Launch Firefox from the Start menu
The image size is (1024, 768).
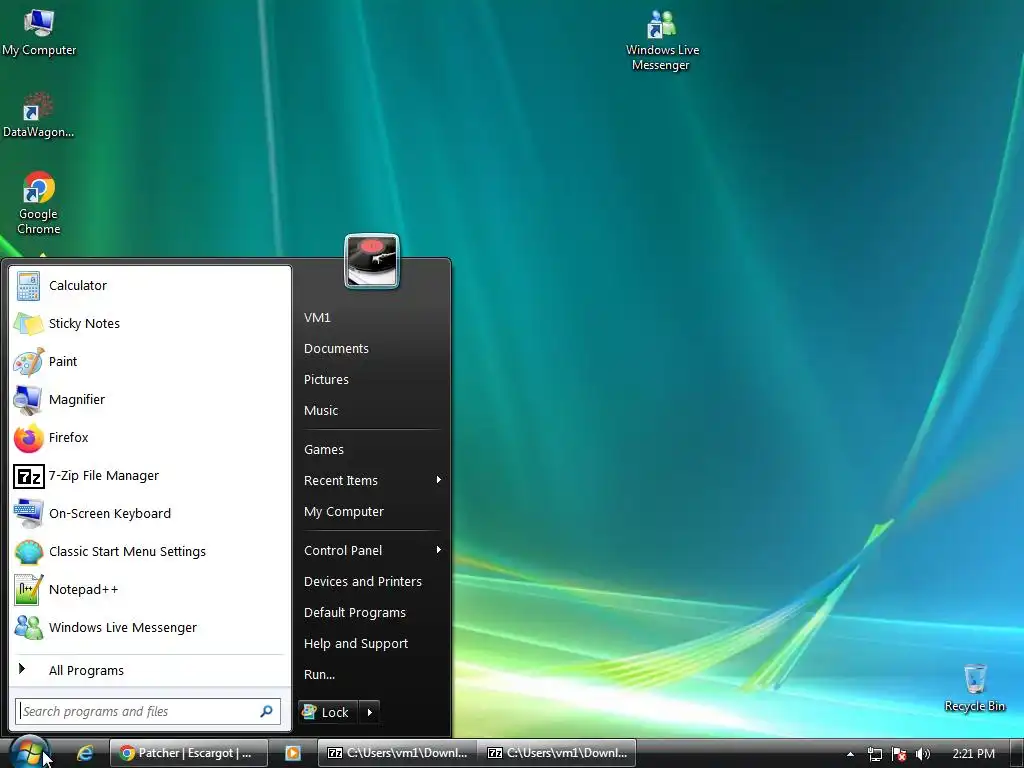pyautogui.click(x=150, y=438)
